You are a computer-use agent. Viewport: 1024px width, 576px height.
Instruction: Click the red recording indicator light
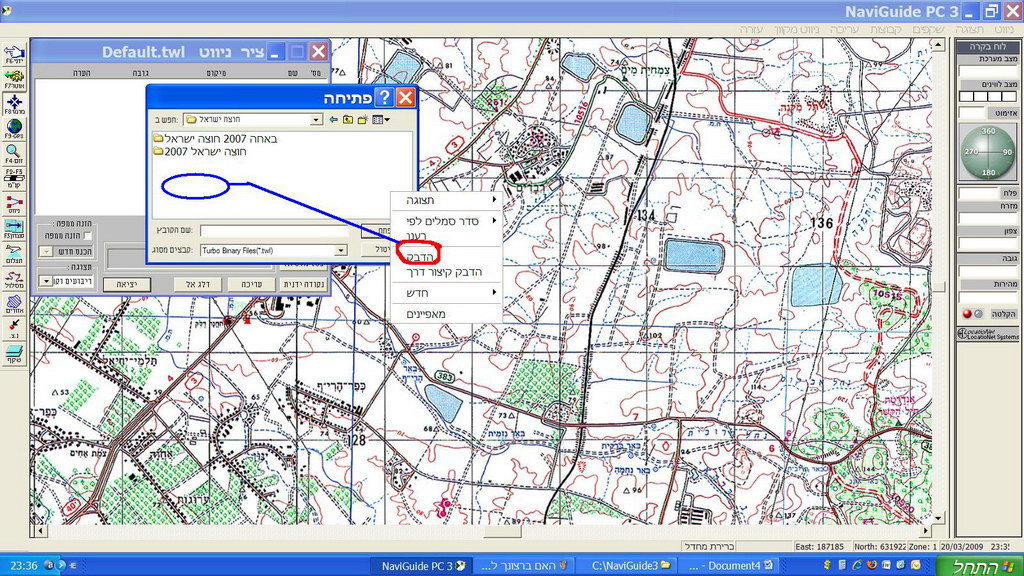(967, 314)
